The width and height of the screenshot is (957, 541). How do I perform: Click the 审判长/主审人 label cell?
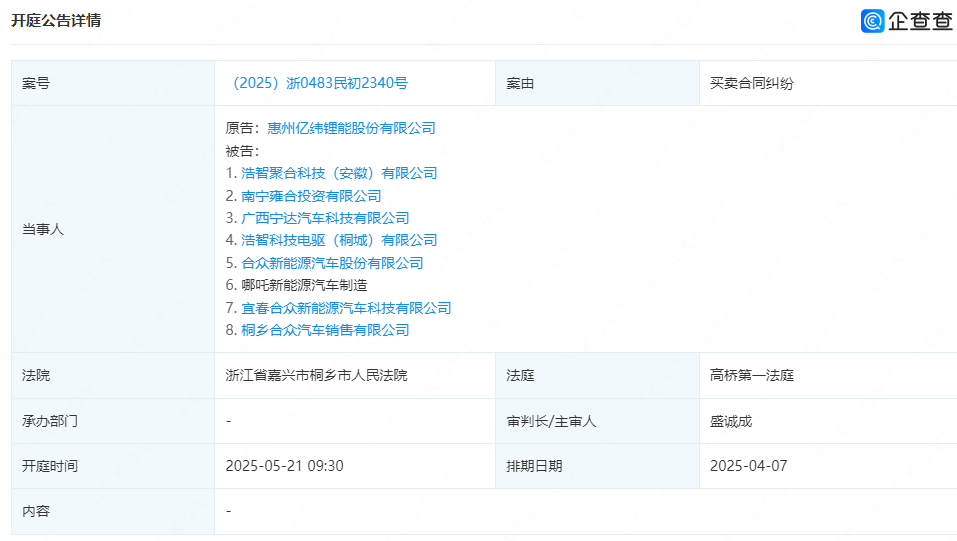pos(598,421)
